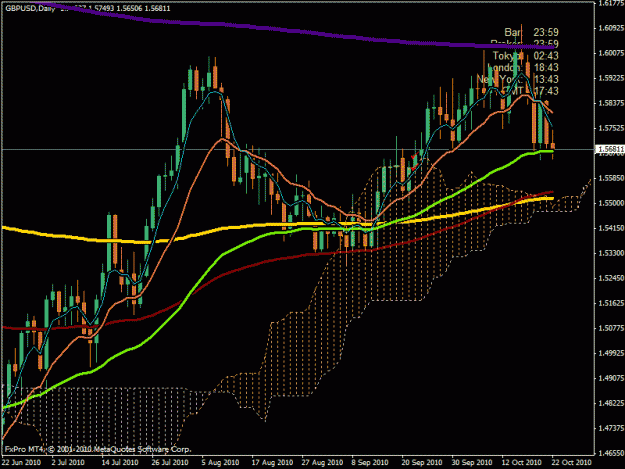Click price axis label 1.49075
Image resolution: width=625 pixels, height=469 pixels.
pos(611,378)
